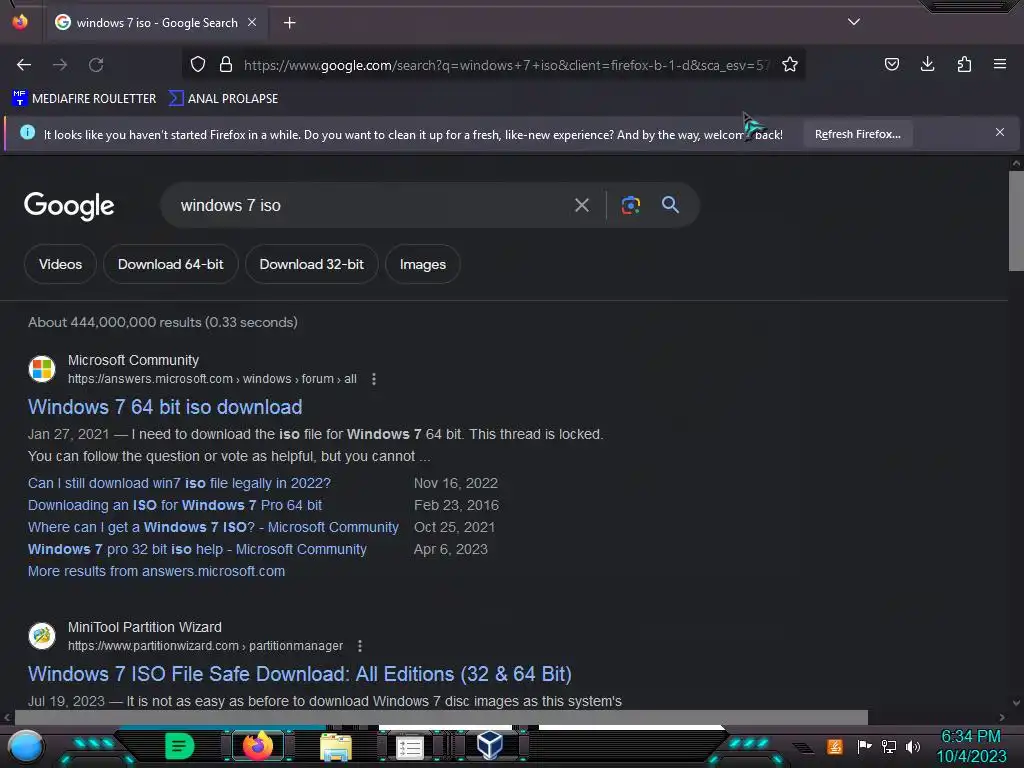Viewport: 1024px width, 768px height.
Task: Reload the page with the refresh icon
Action: click(x=96, y=65)
